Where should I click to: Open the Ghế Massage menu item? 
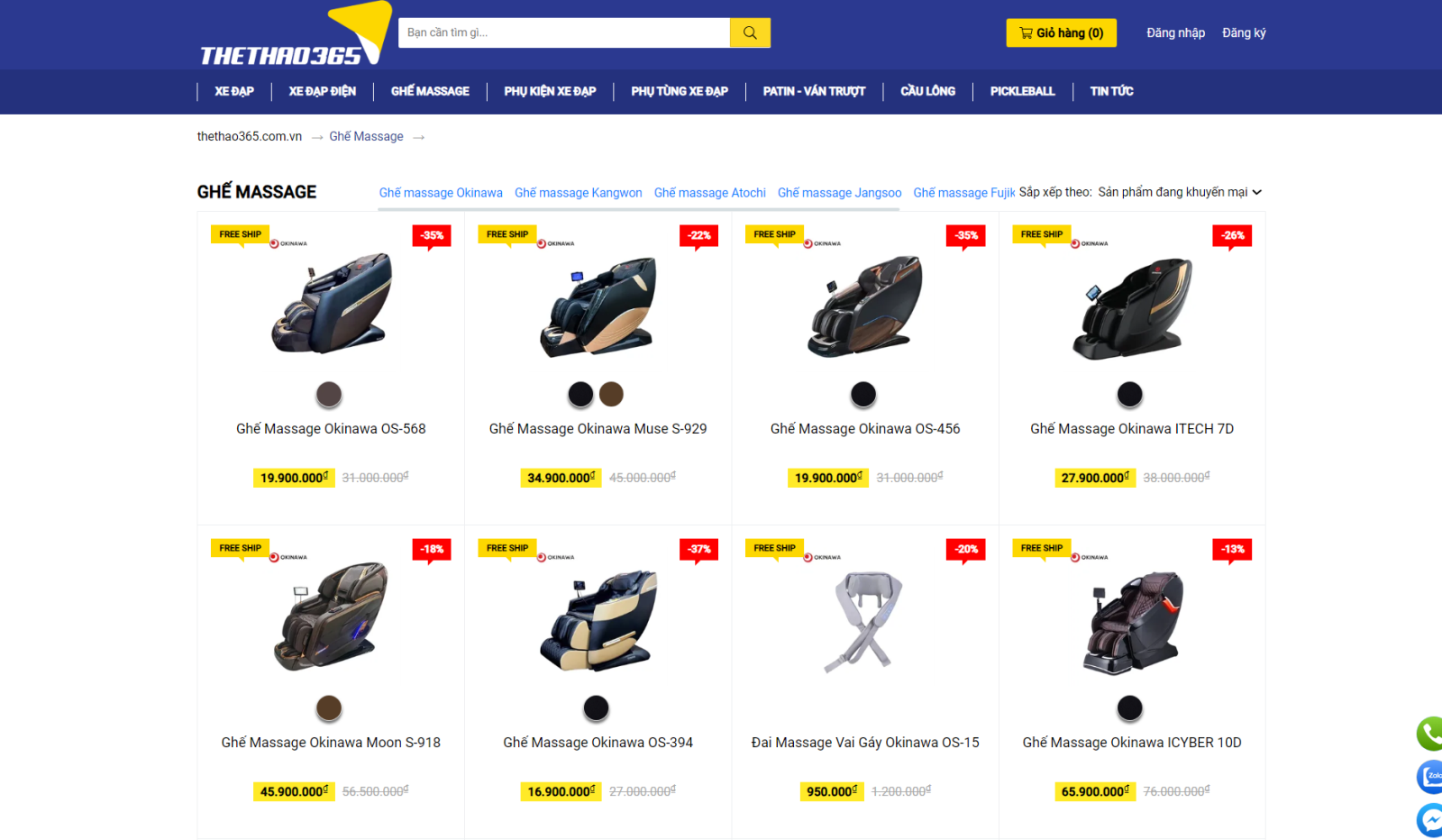(430, 91)
